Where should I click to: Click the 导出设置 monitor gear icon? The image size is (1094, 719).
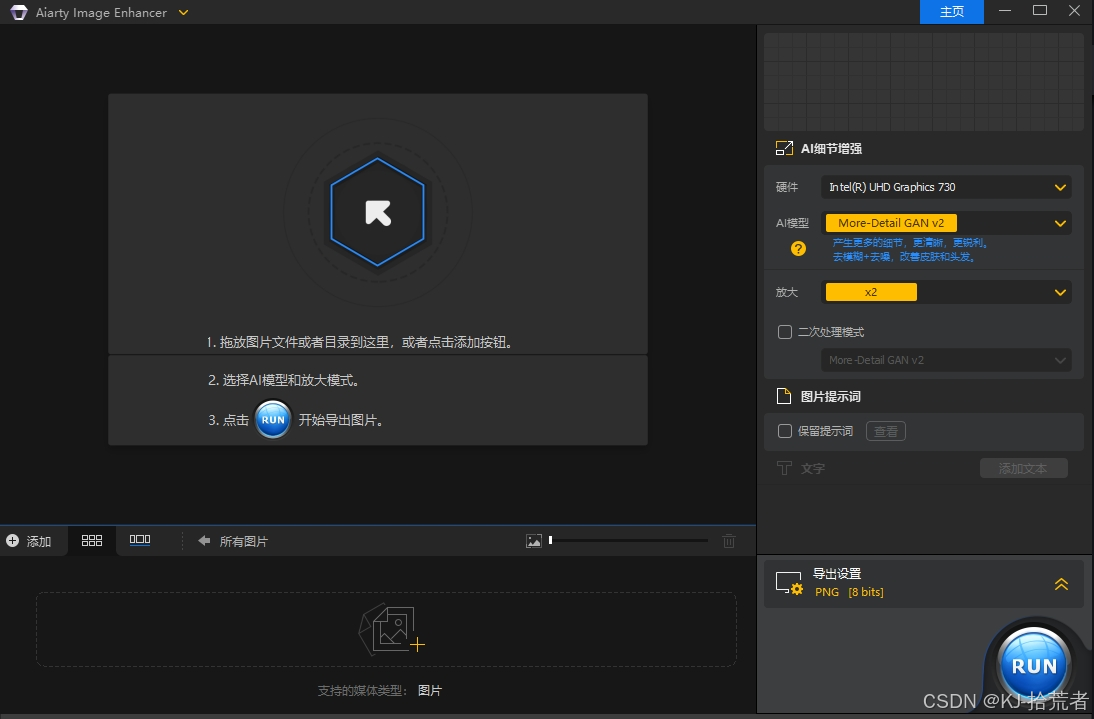tap(789, 583)
